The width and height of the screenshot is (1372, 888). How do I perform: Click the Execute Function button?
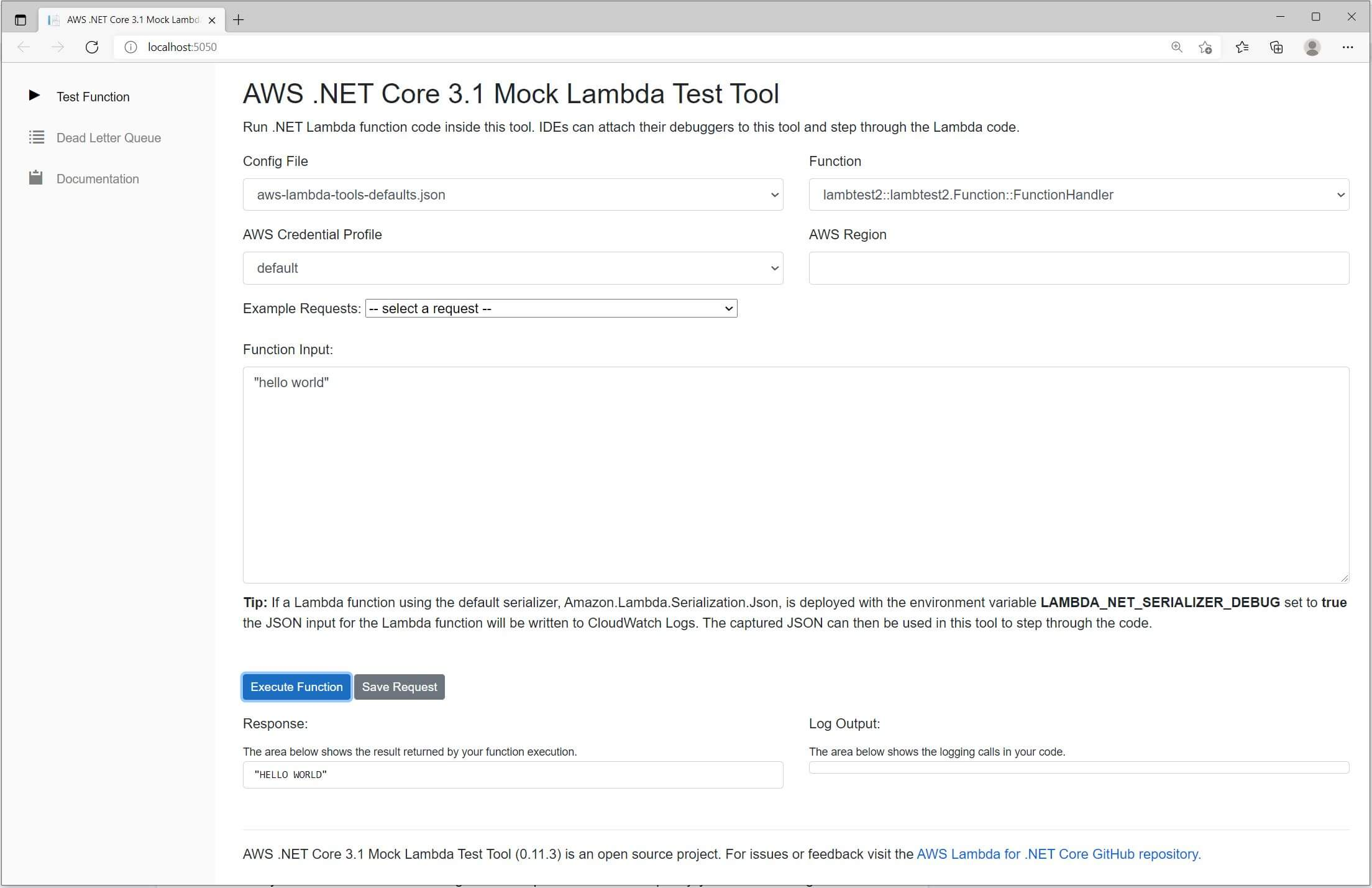tap(296, 687)
